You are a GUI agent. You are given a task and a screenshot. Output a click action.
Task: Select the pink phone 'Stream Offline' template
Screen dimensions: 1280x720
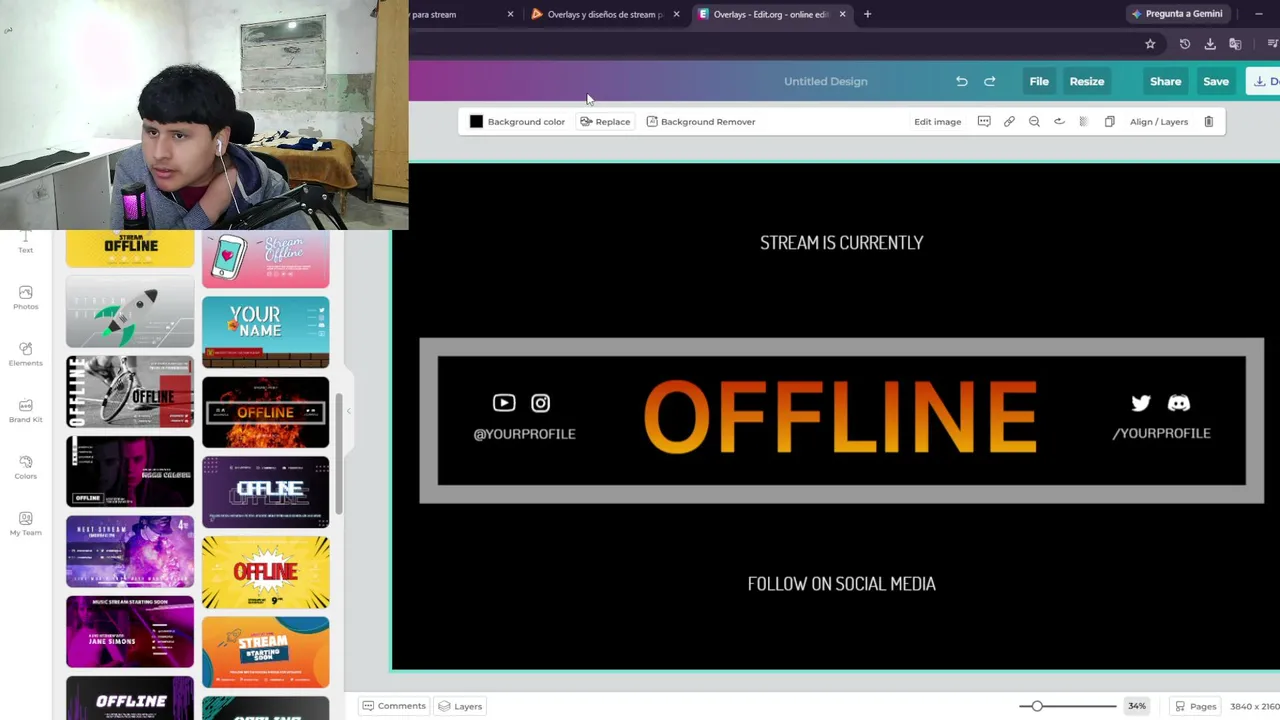pos(265,259)
